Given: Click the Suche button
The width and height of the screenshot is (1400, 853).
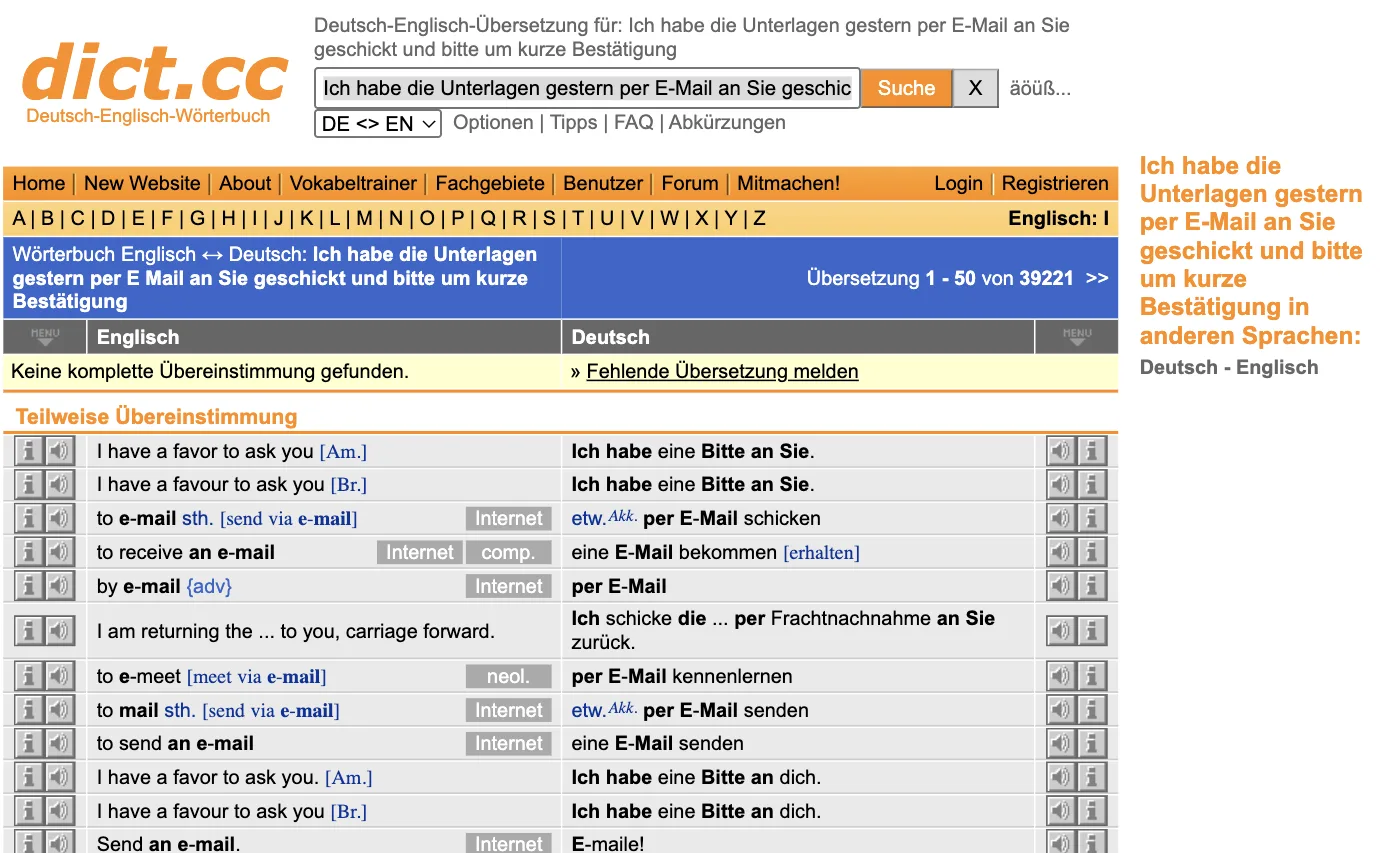Looking at the screenshot, I should [x=906, y=88].
